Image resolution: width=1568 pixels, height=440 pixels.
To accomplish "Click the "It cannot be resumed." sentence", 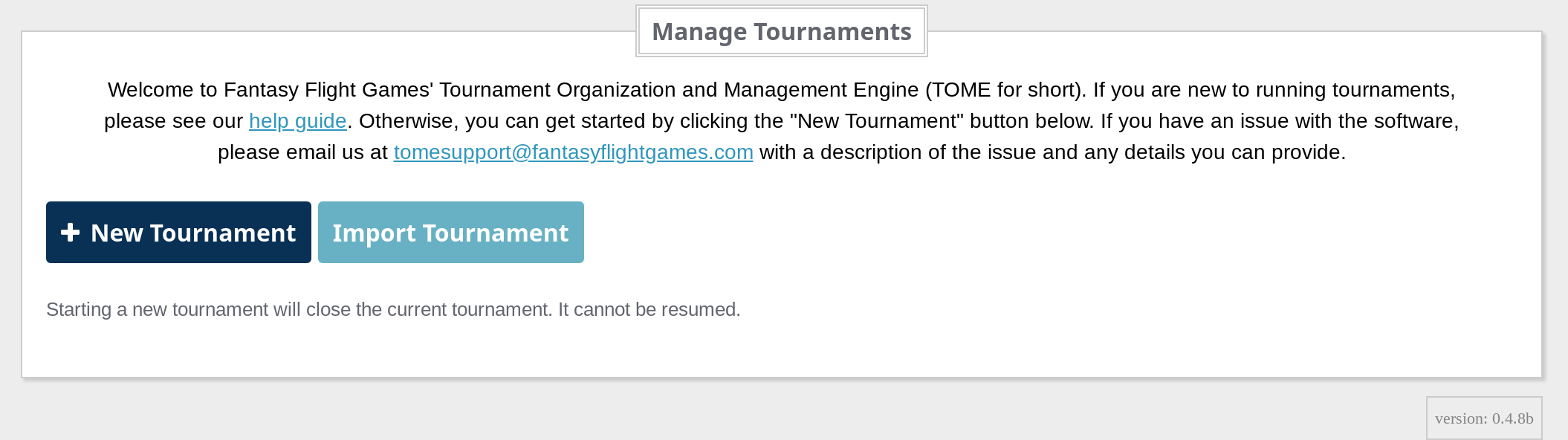I will [x=649, y=310].
